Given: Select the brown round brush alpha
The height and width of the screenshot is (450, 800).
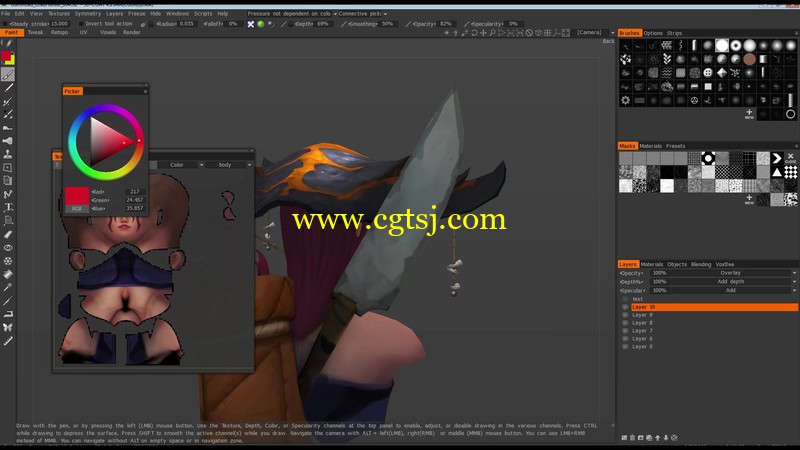Looking at the screenshot, I should 749,59.
